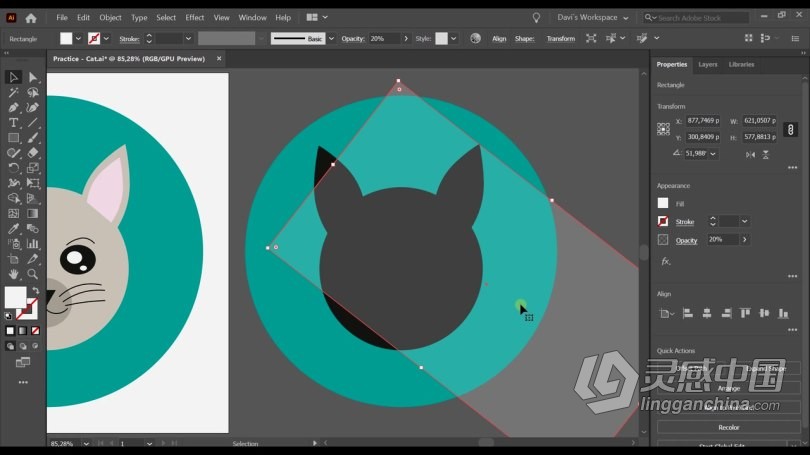Click Transform in the control bar
Image resolution: width=810 pixels, height=455 pixels.
pos(560,39)
